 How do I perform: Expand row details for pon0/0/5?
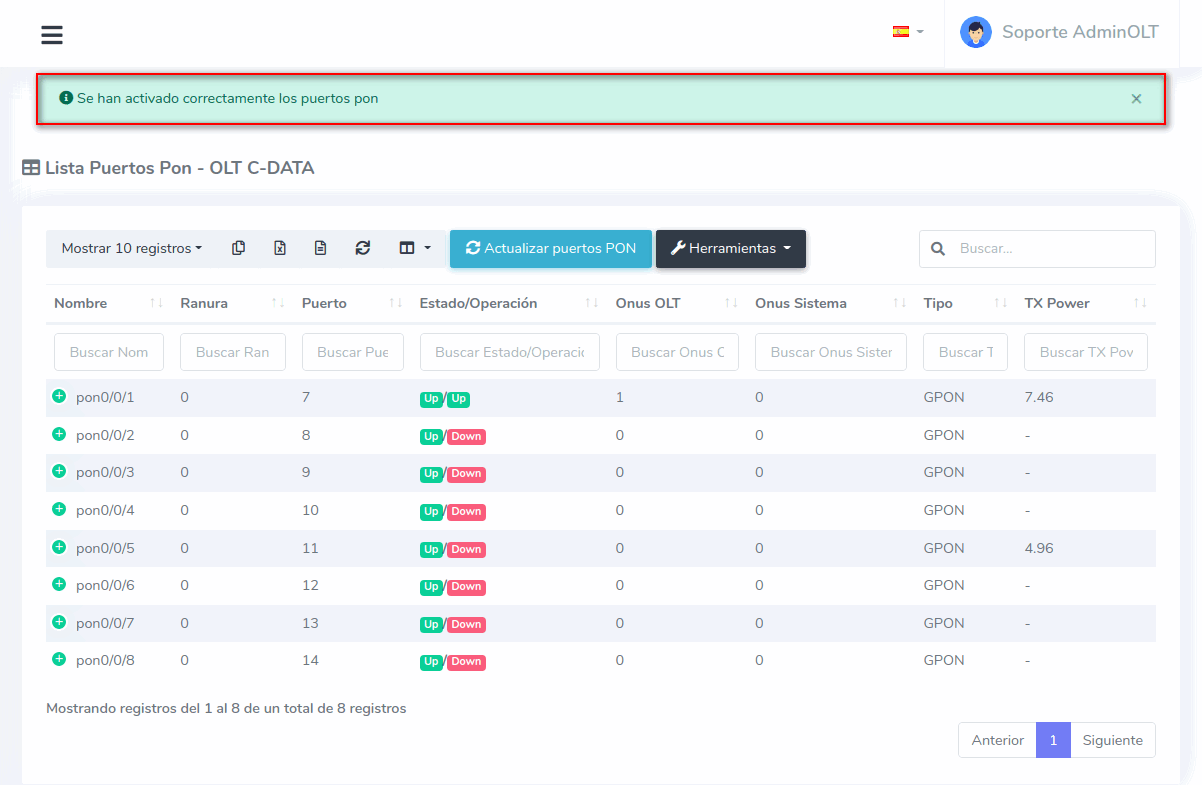(59, 548)
